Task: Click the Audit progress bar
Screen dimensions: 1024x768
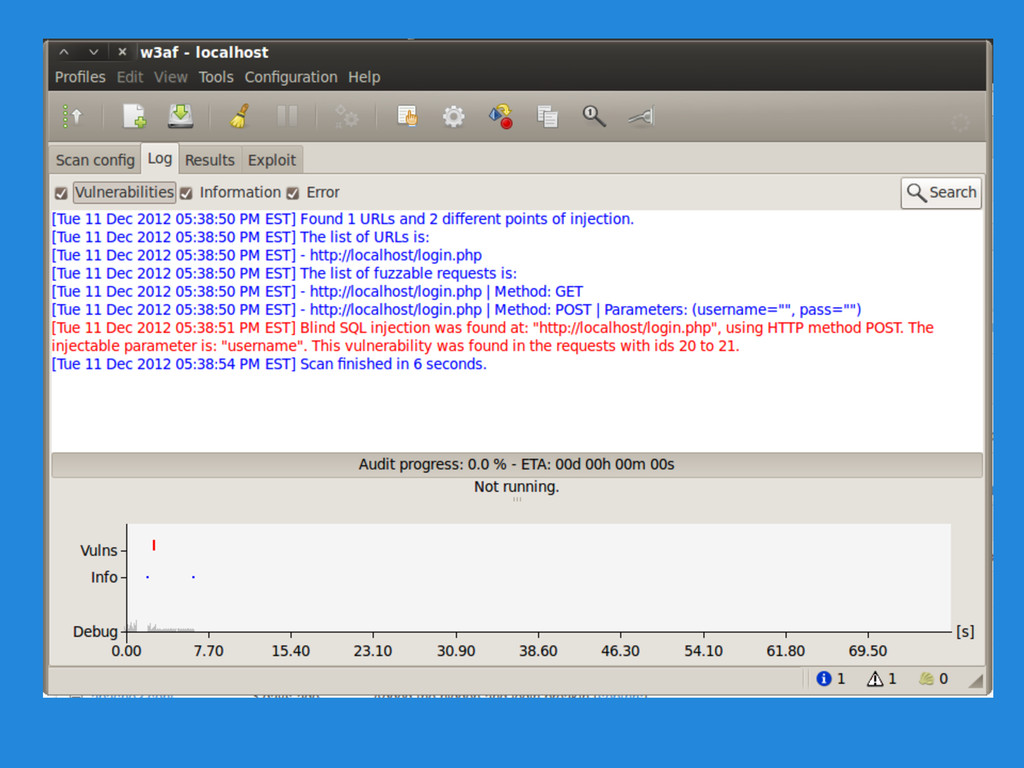Action: coord(517,464)
